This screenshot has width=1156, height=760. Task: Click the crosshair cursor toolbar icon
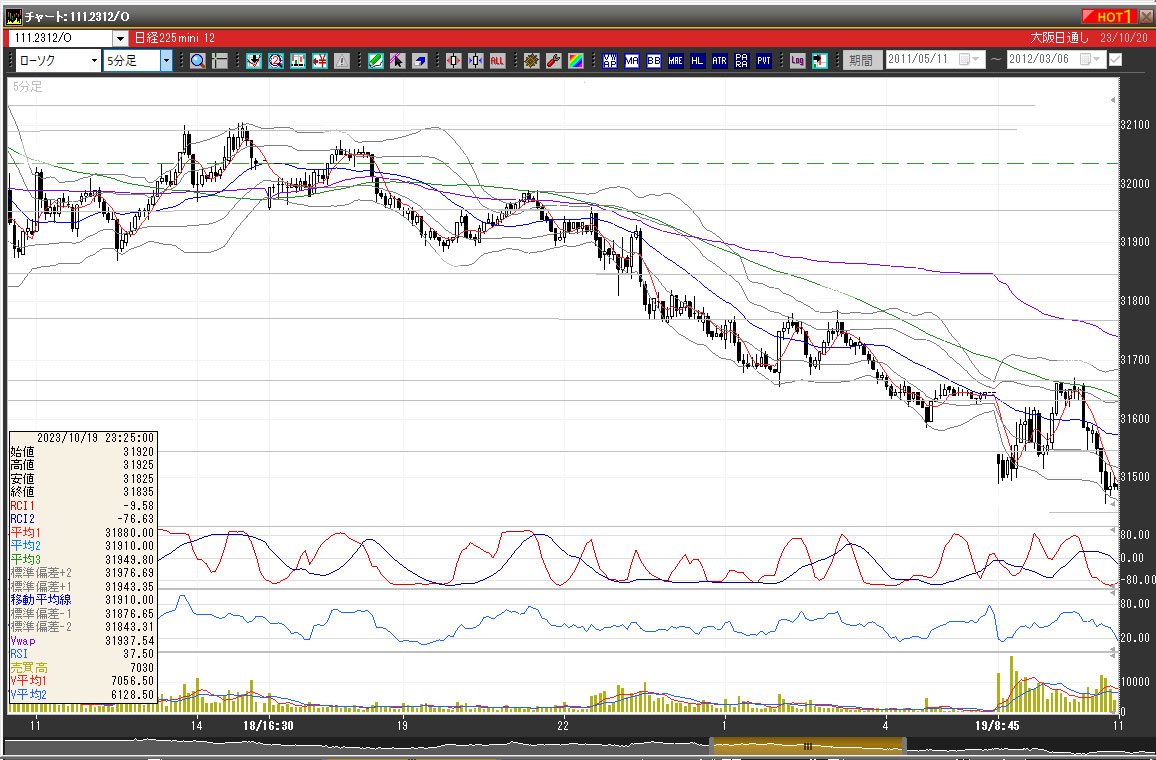click(x=220, y=60)
